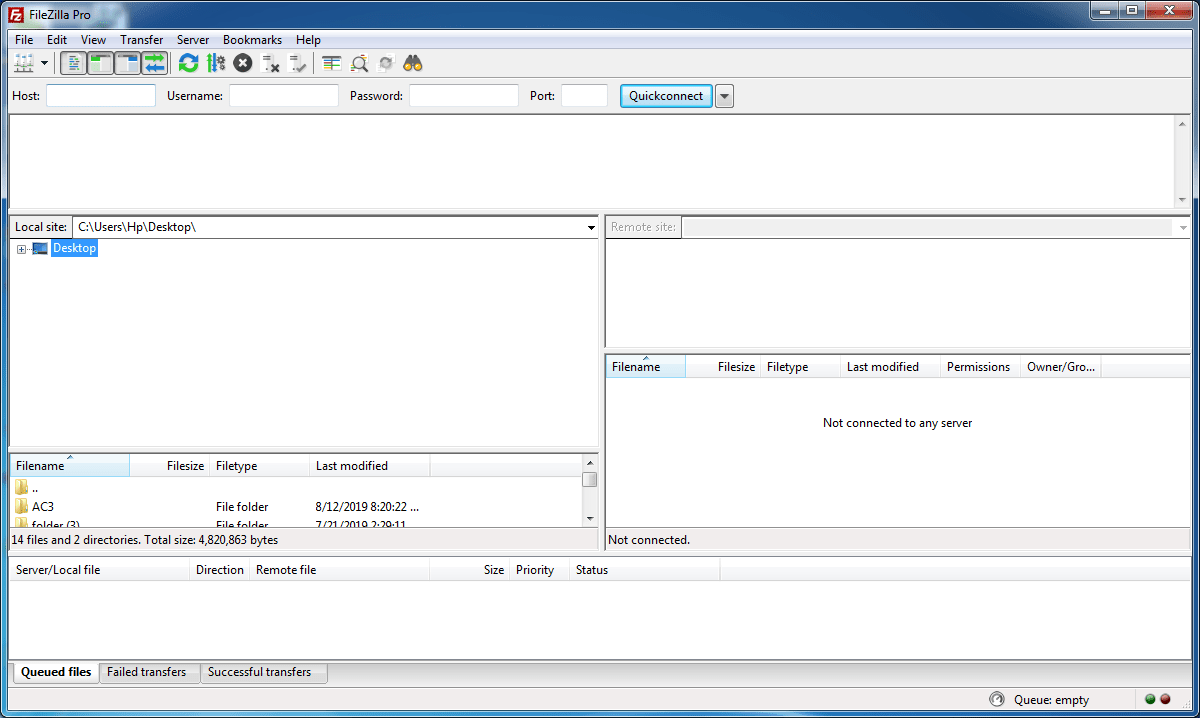The height and width of the screenshot is (718, 1200).
Task: Click remote Last modified column header
Action: point(890,367)
